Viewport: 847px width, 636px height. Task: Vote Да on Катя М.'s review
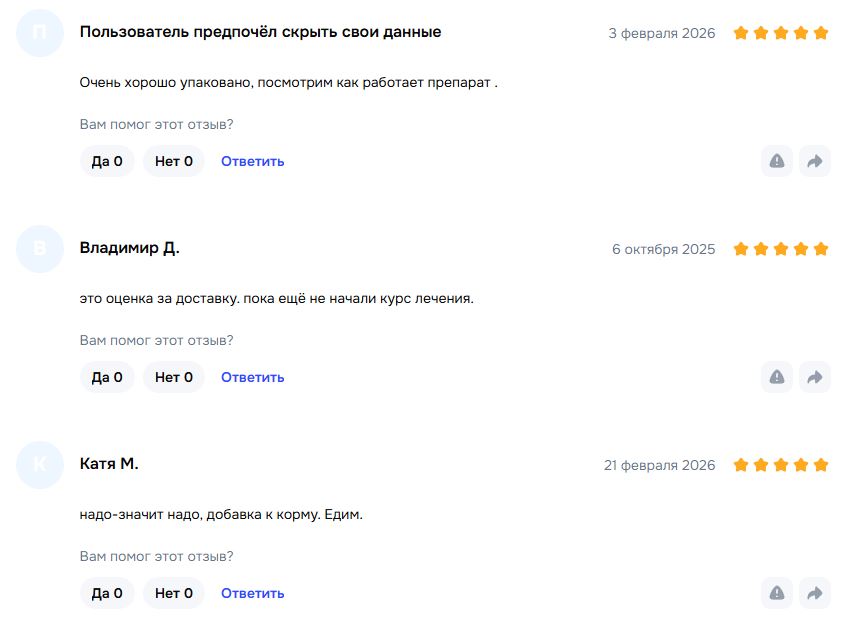107,593
